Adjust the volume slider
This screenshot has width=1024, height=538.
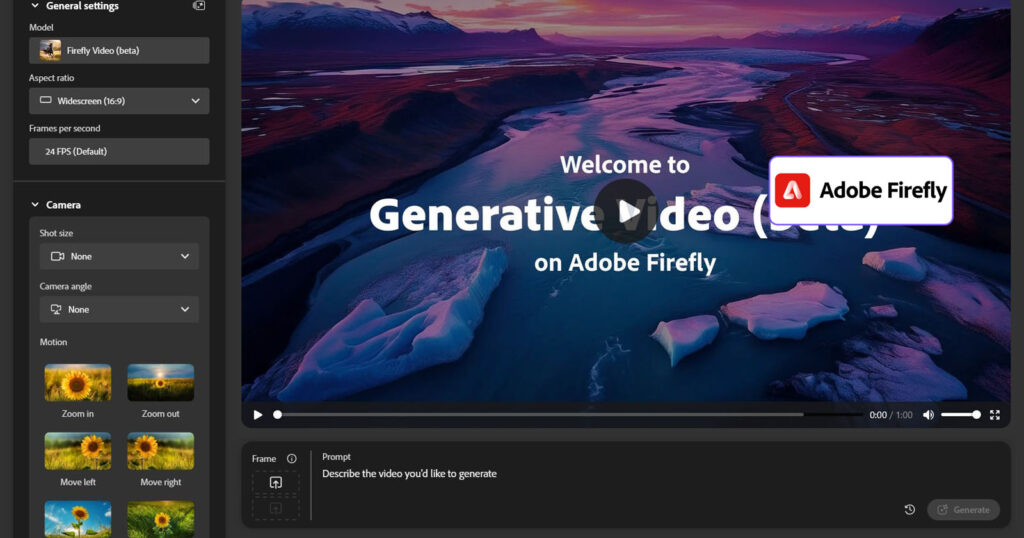961,415
